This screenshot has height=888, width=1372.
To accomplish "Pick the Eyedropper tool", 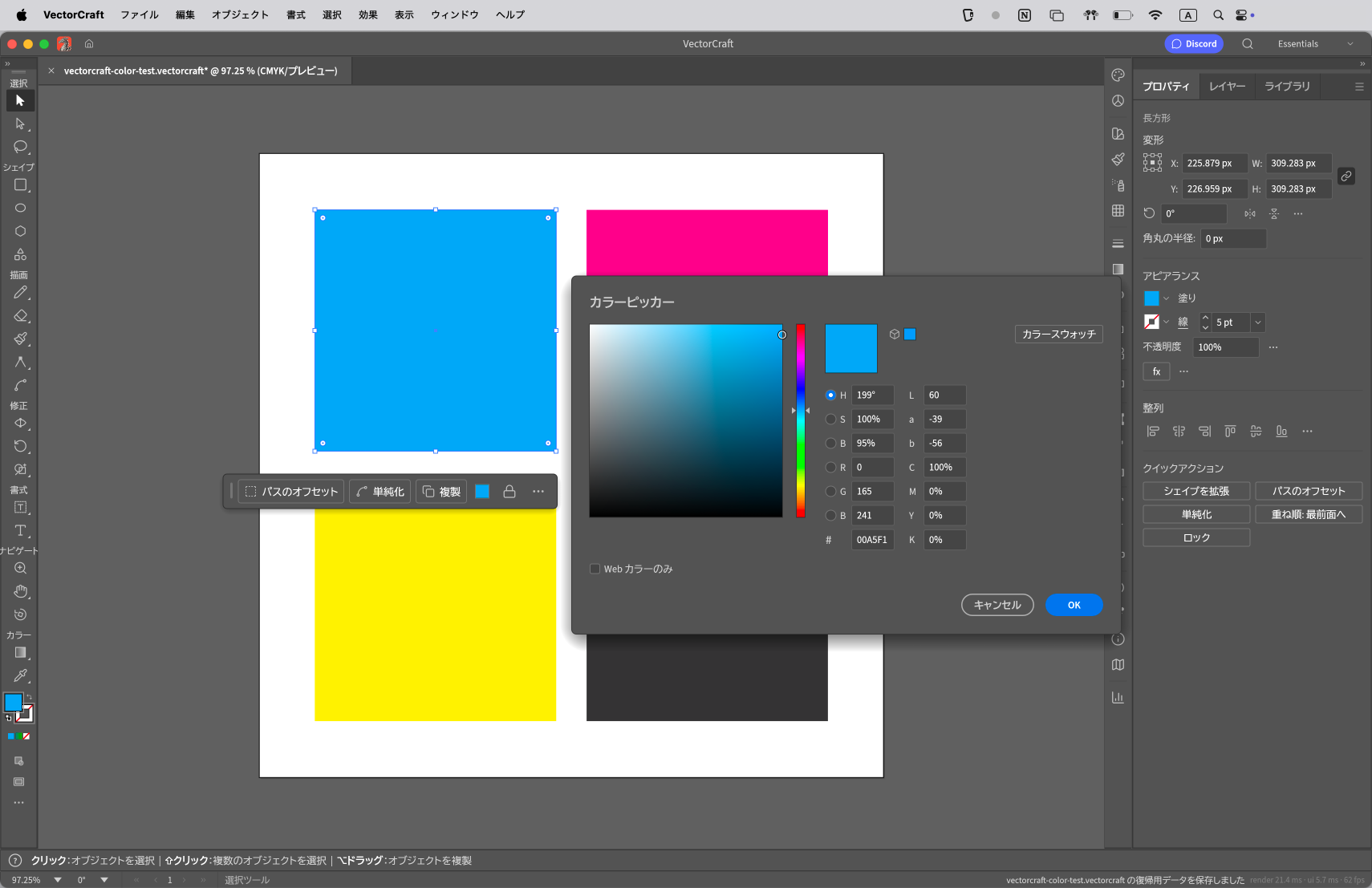I will tap(20, 675).
